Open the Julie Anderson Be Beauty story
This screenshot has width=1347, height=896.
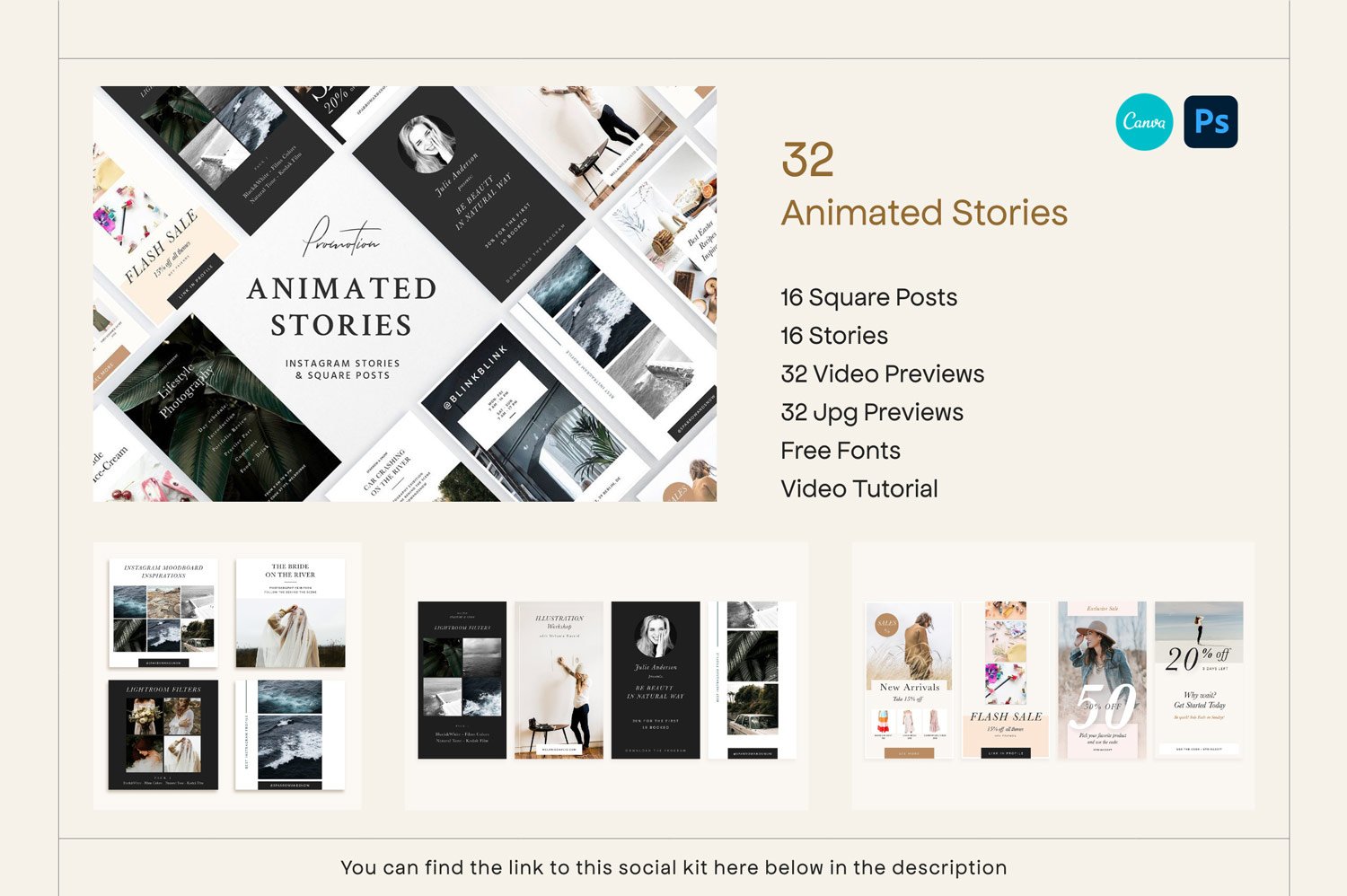tap(656, 680)
